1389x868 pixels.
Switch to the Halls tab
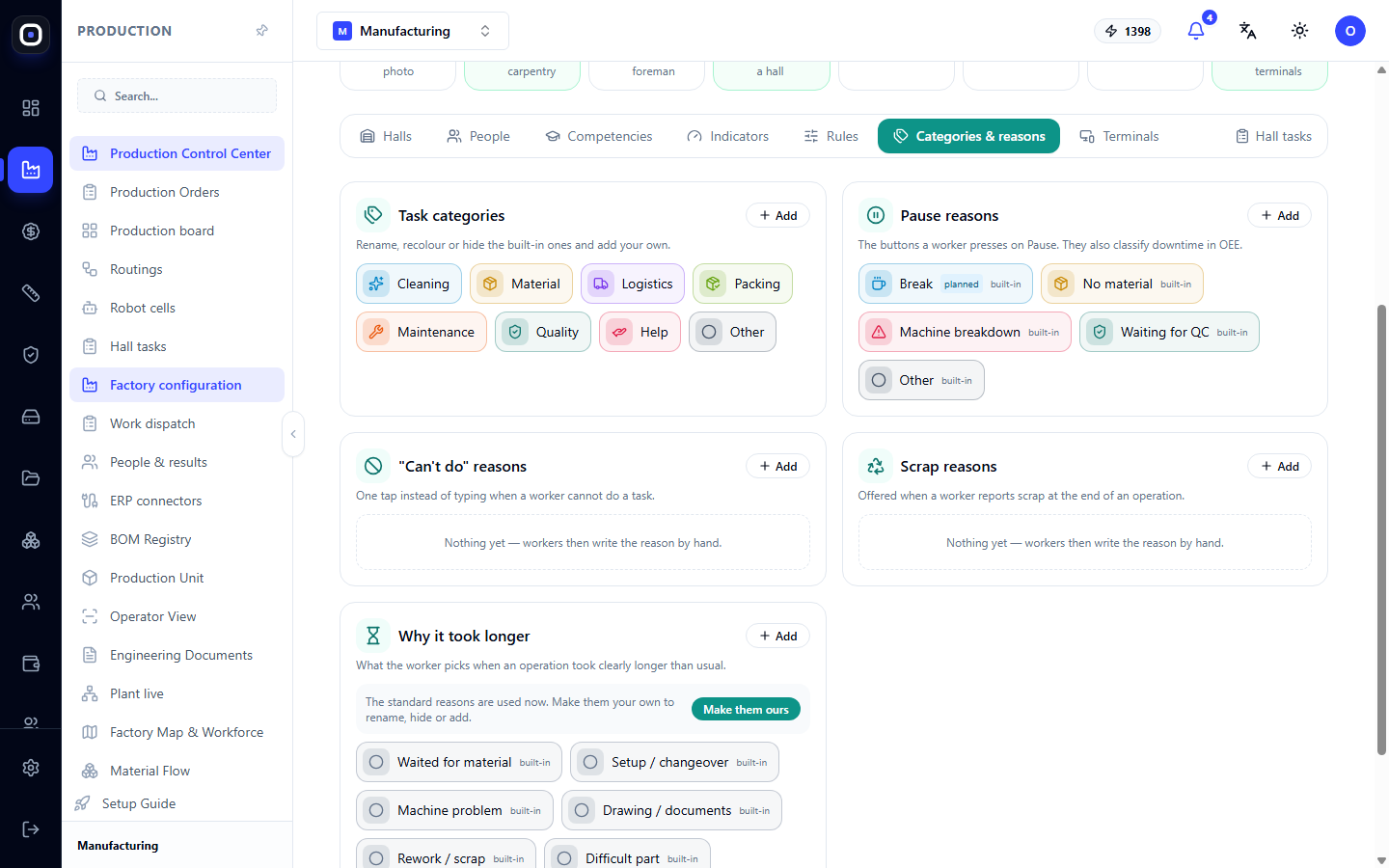pos(386,136)
